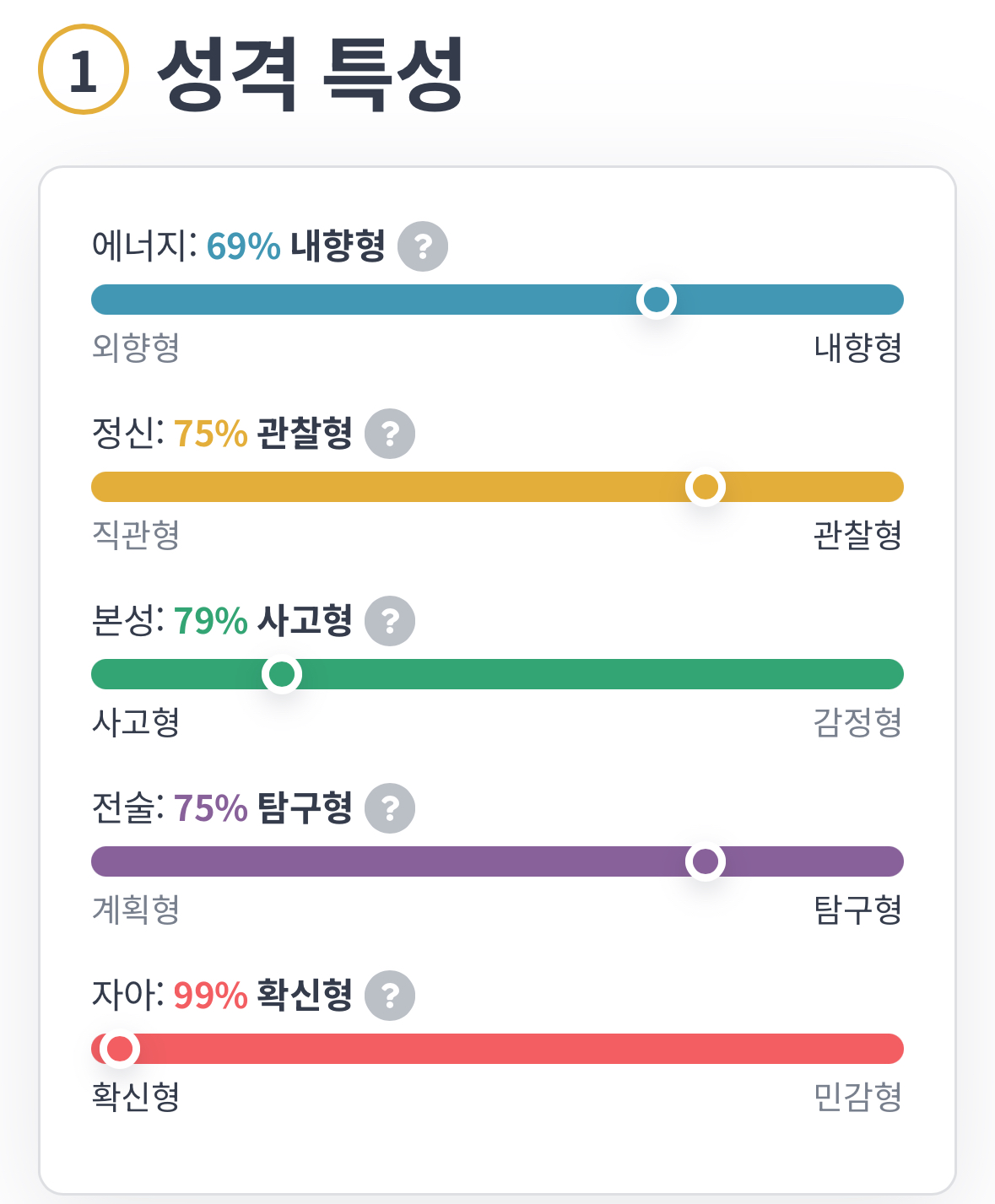The image size is (995, 1204).
Task: Click the 직관형 label under the yellow bar
Action: click(x=136, y=535)
